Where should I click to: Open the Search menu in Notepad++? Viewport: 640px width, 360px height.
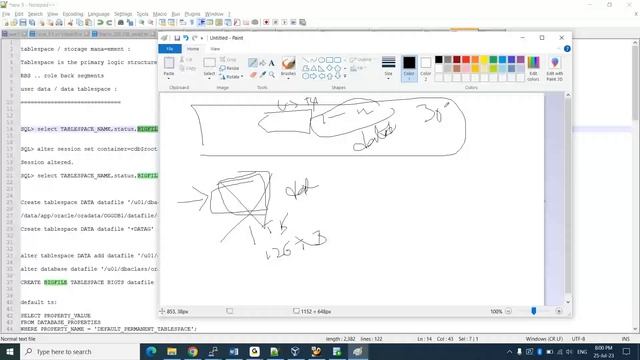coord(35,14)
